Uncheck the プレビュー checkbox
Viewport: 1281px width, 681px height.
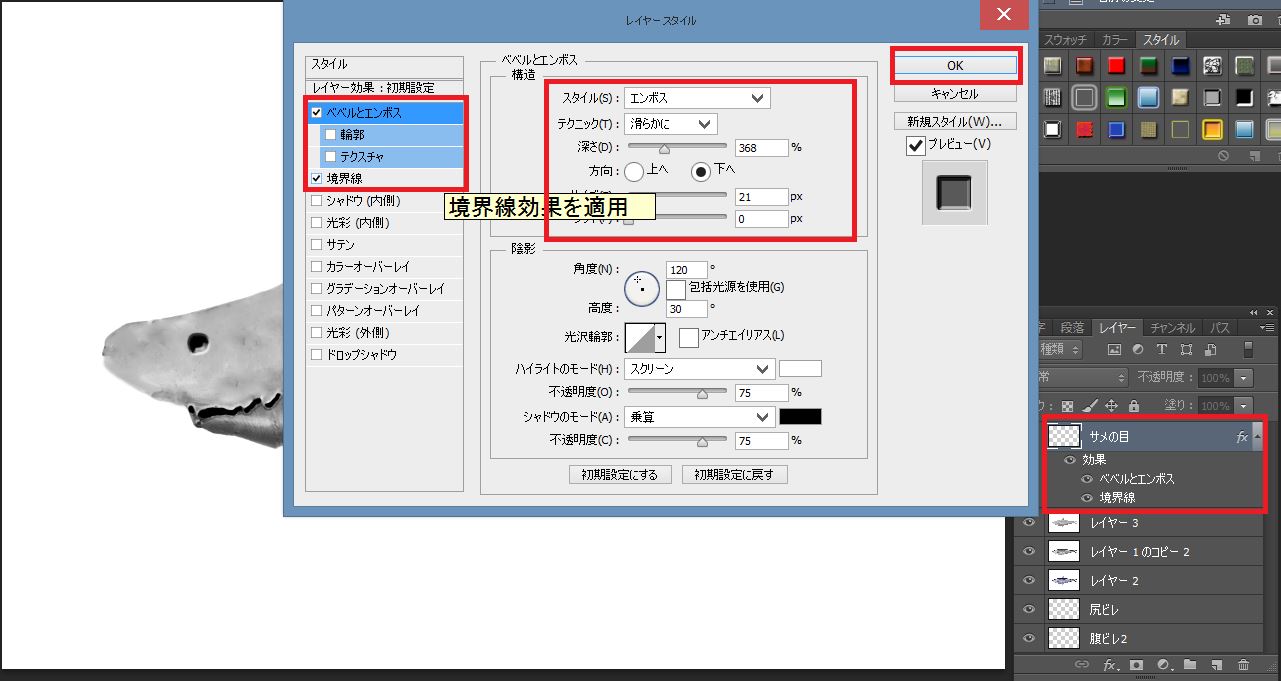[915, 146]
